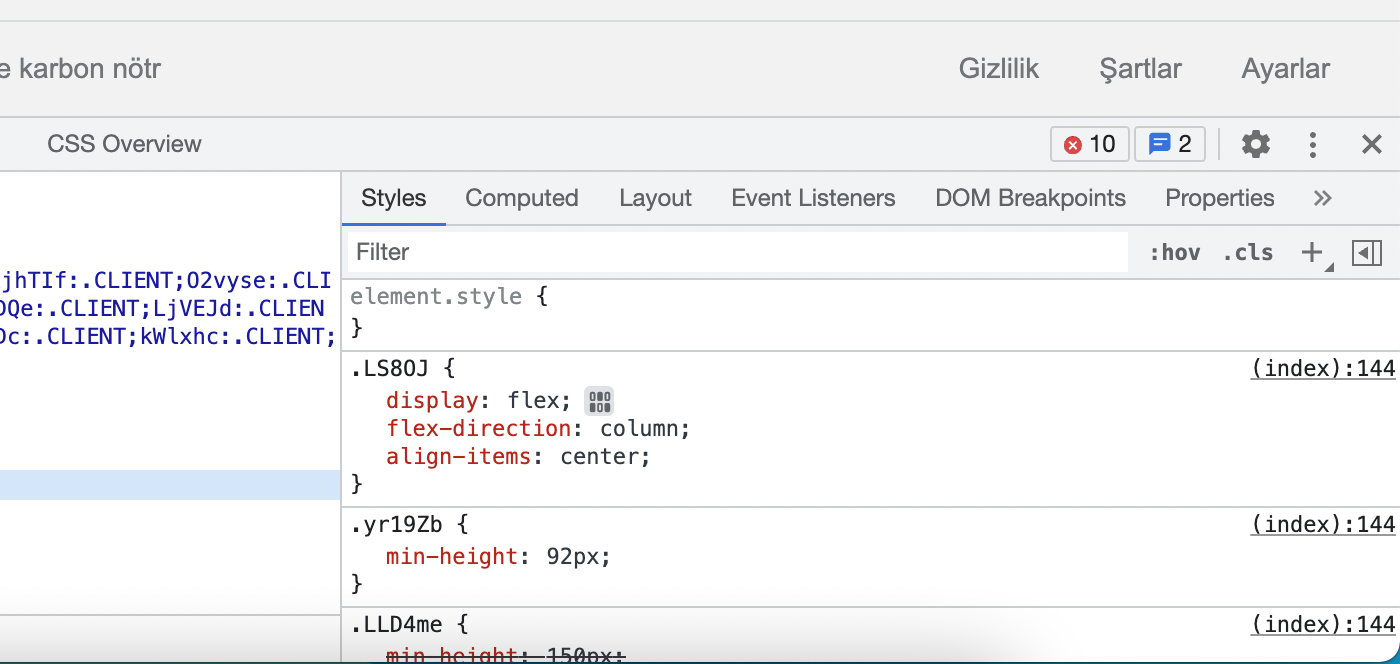Click the align-items property name
The width and height of the screenshot is (1400, 664).
point(459,457)
